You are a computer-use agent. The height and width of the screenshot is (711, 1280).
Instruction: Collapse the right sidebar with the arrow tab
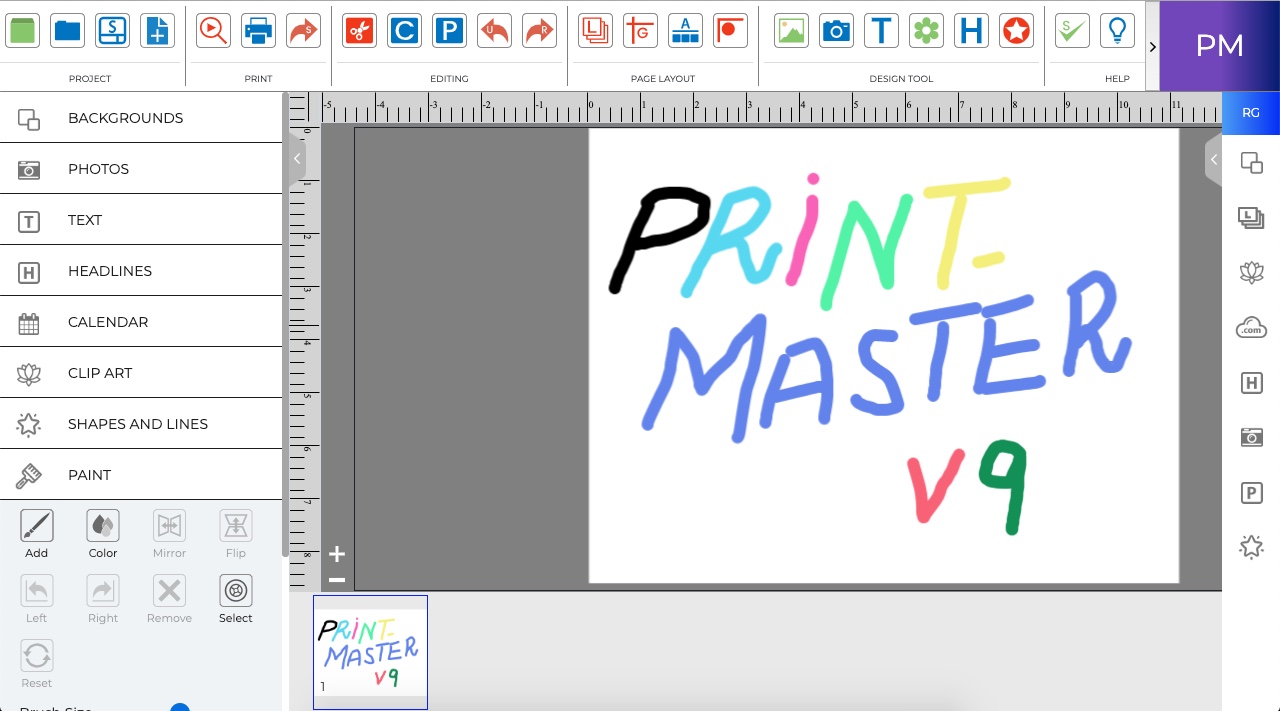coord(1213,160)
